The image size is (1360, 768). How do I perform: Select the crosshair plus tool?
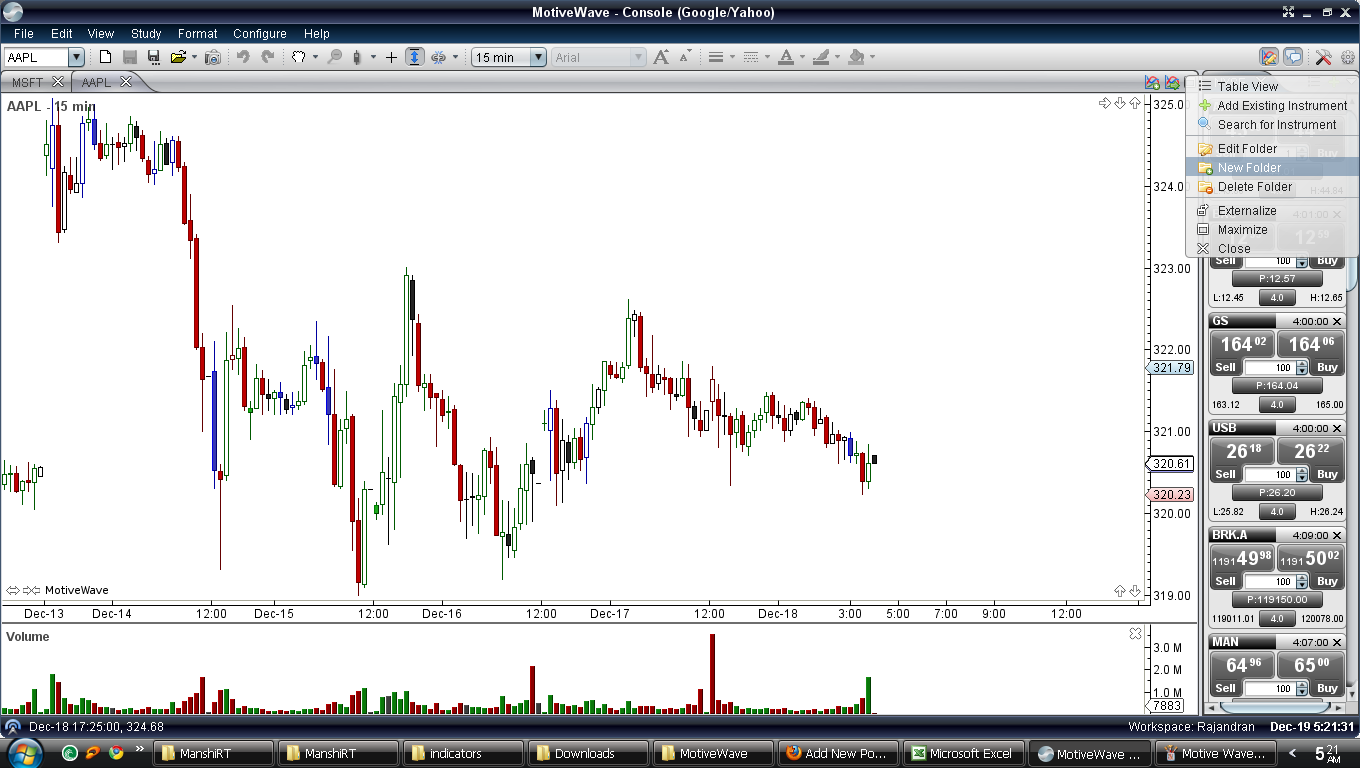[x=391, y=57]
